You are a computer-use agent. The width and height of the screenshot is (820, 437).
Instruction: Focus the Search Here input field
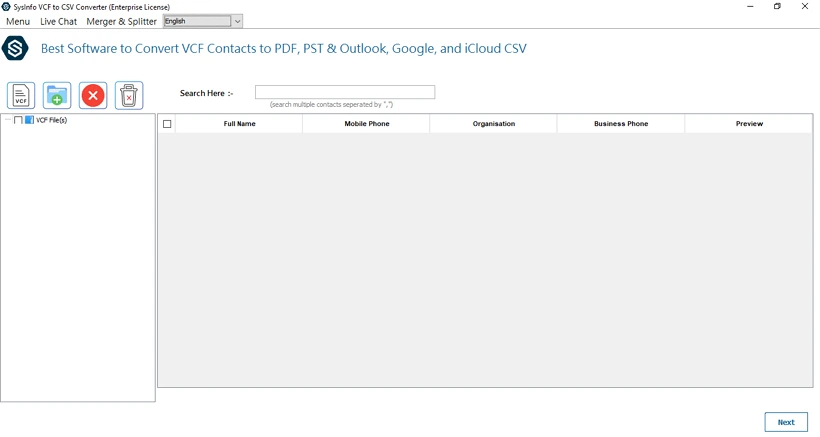click(344, 92)
